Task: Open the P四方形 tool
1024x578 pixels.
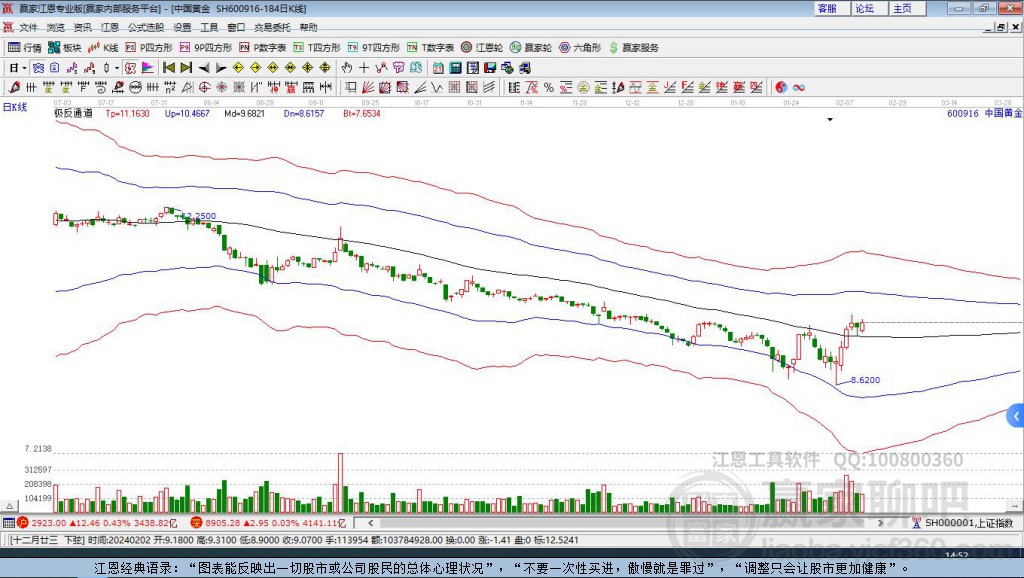Action: [x=149, y=48]
